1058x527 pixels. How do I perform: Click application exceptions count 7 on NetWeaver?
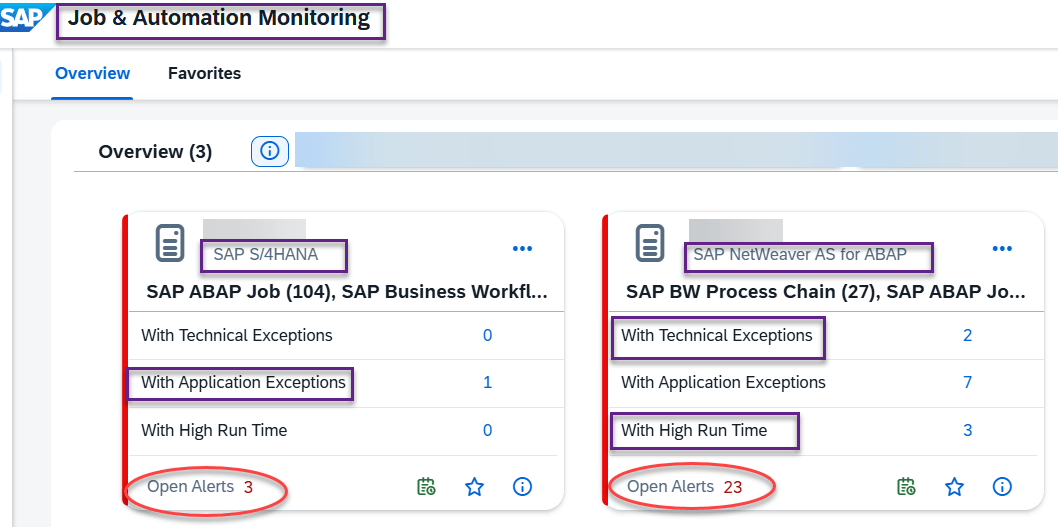[x=967, y=382]
